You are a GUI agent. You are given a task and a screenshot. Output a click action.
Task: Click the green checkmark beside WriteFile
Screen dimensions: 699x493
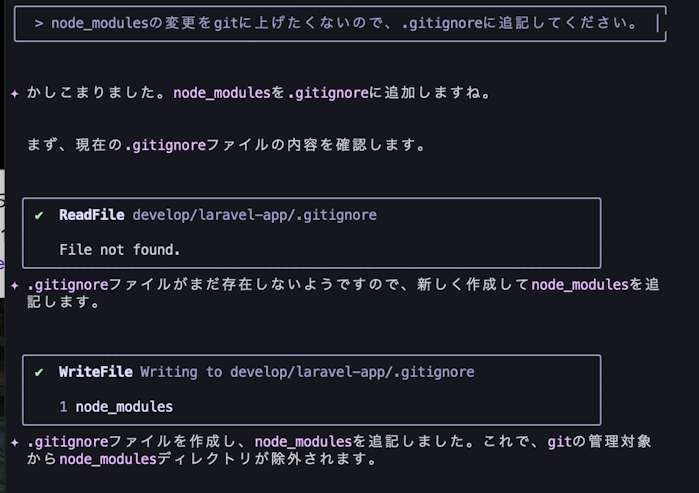tap(39, 372)
